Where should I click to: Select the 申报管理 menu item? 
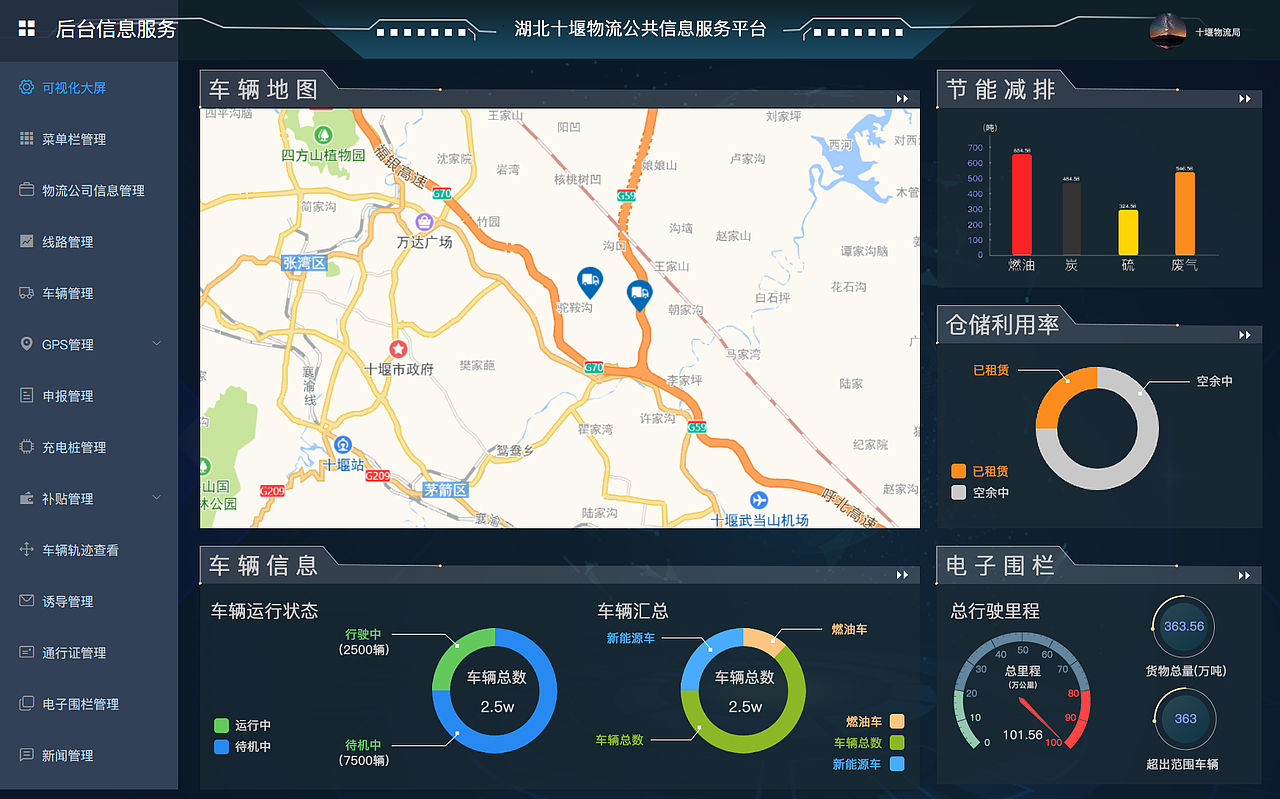point(62,395)
